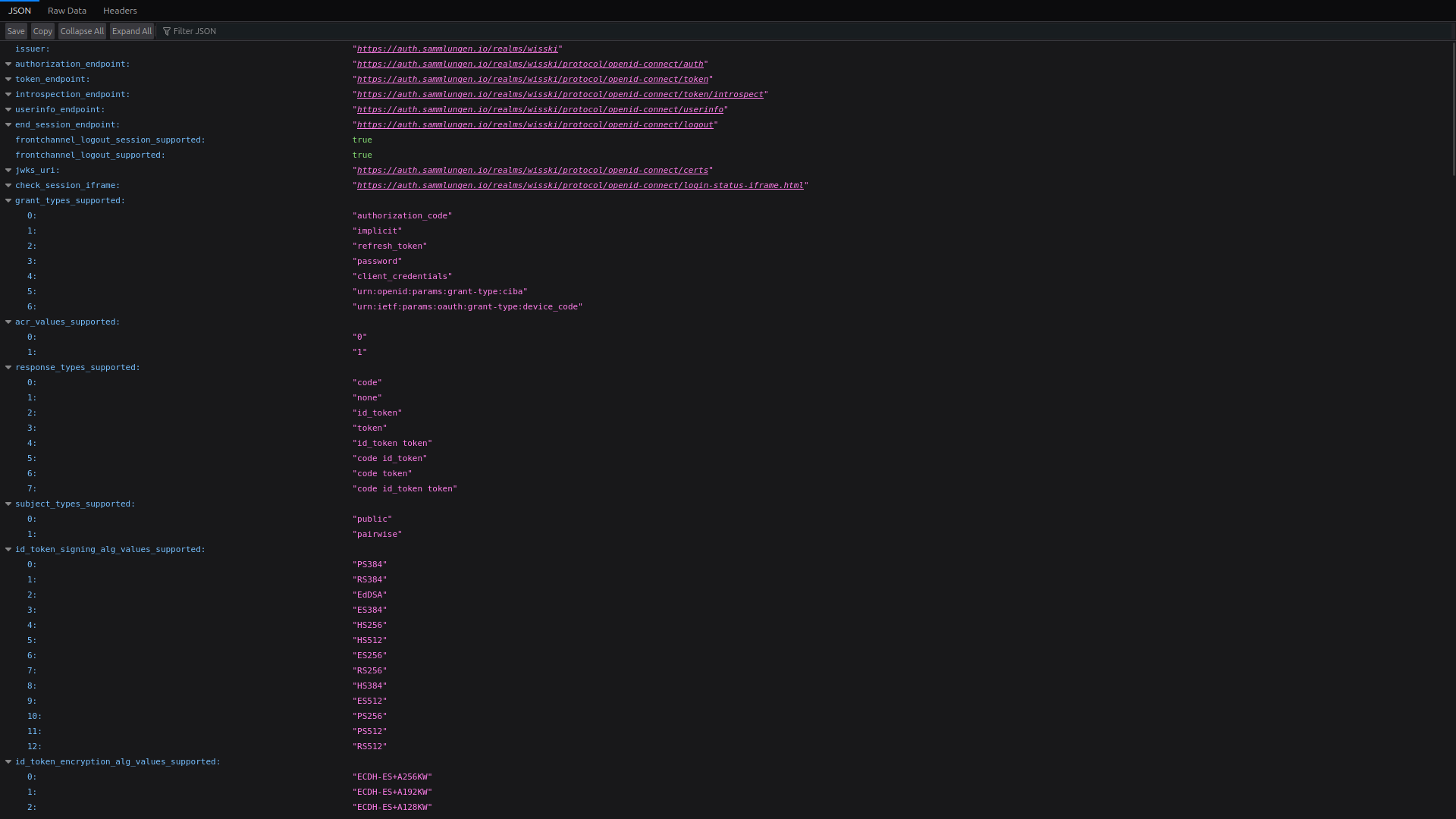The width and height of the screenshot is (1456, 819).
Task: Click the filter funnel icon
Action: click(166, 31)
